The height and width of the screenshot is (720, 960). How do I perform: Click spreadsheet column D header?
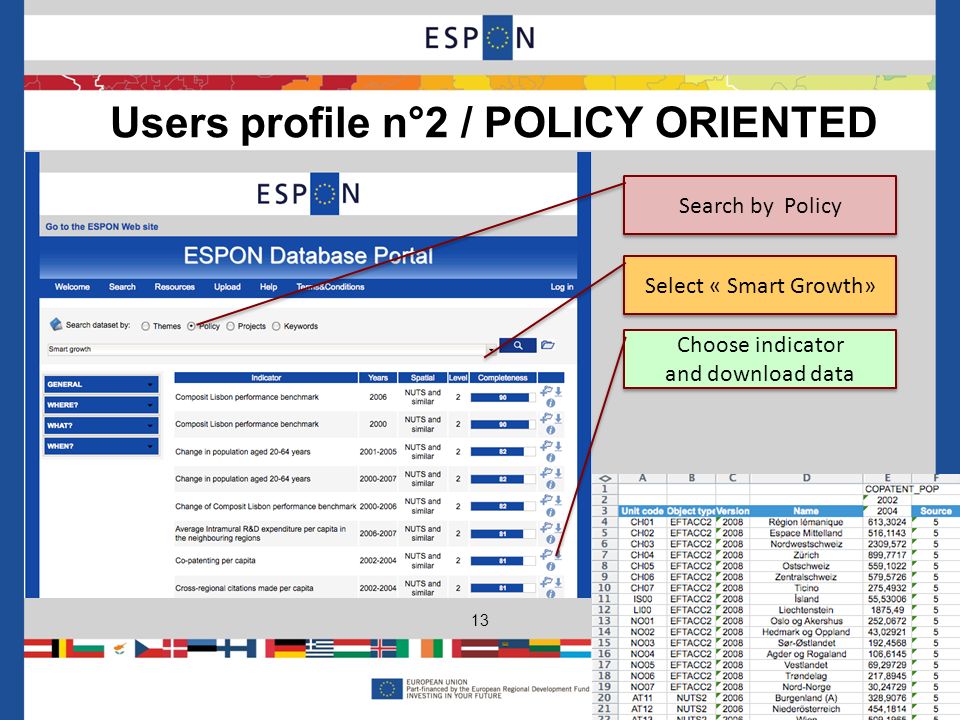click(806, 478)
